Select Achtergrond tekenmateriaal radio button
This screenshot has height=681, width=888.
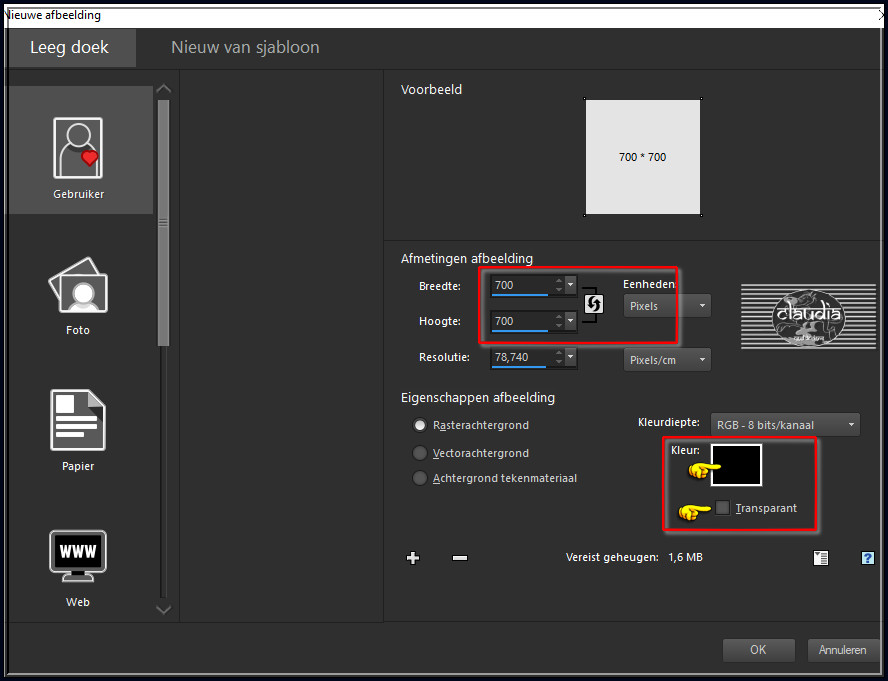pos(420,478)
